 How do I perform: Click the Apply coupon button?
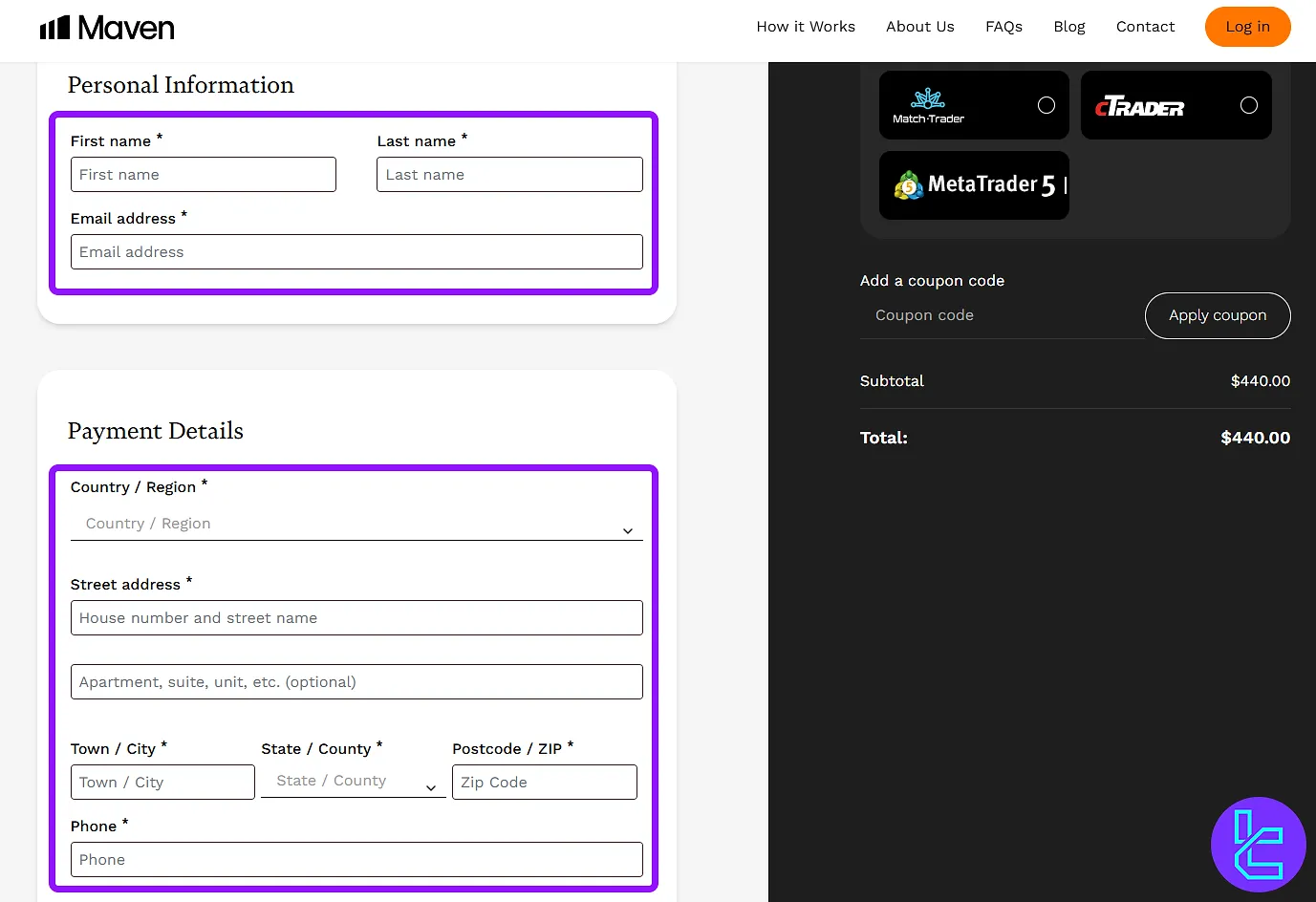pos(1217,315)
